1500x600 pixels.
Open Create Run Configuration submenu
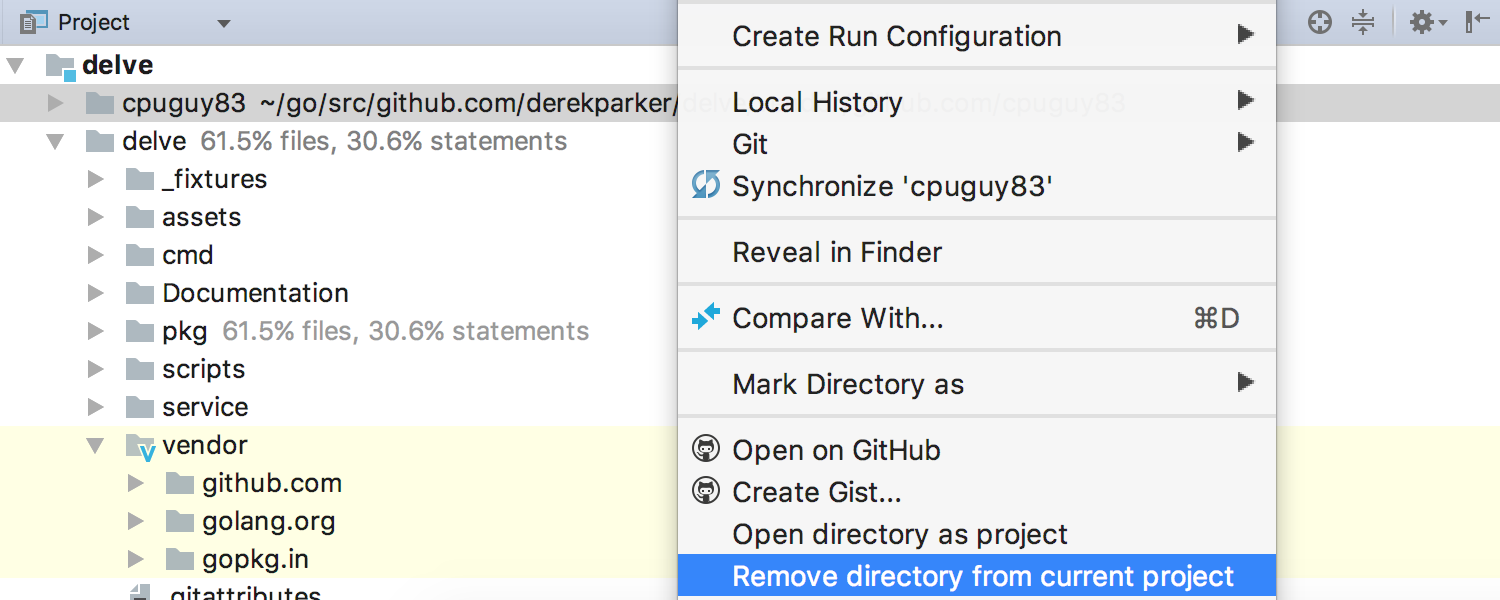pyautogui.click(x=977, y=36)
